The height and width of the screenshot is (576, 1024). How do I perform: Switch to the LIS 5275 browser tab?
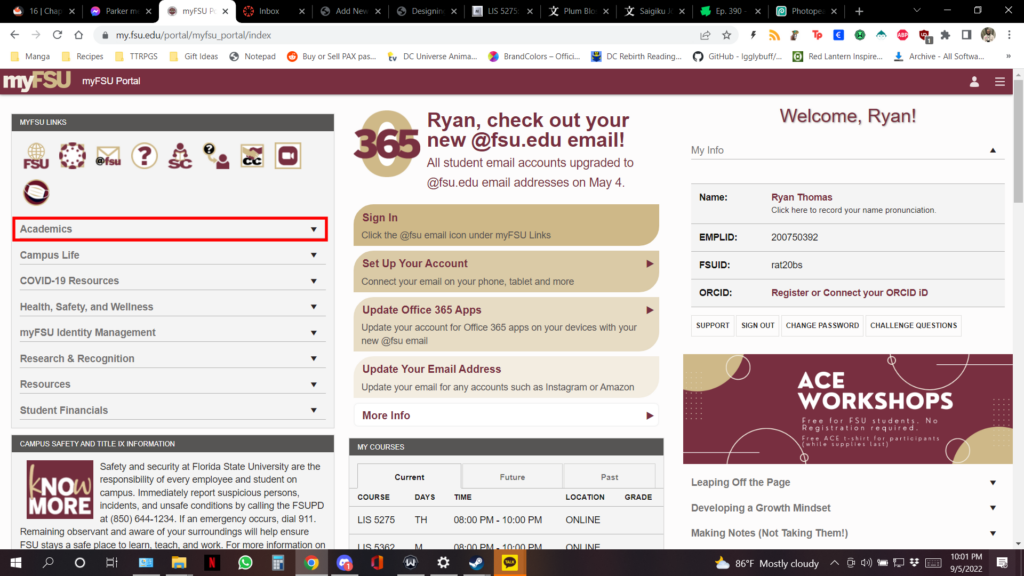(502, 11)
